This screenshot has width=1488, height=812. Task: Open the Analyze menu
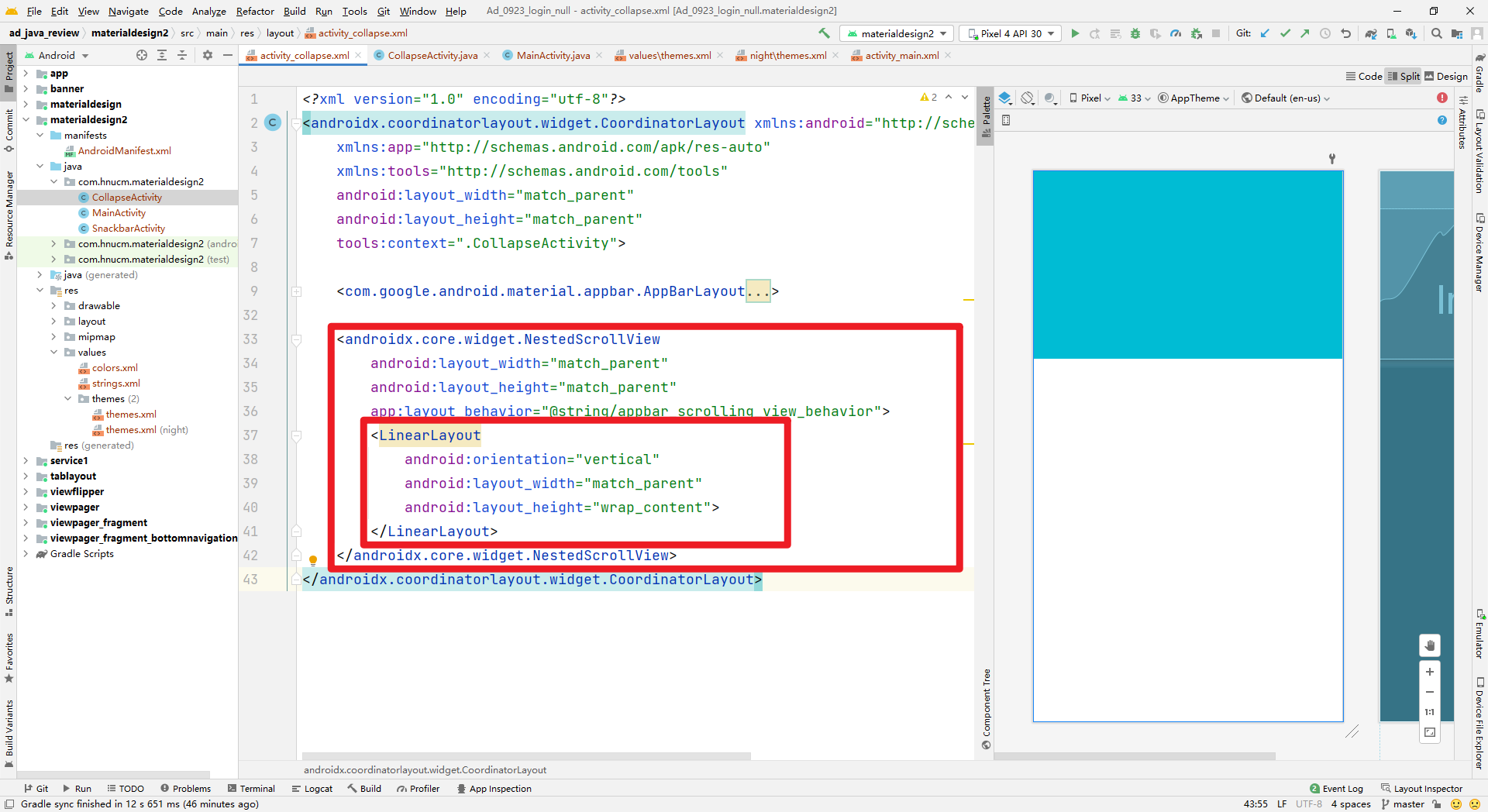(208, 11)
